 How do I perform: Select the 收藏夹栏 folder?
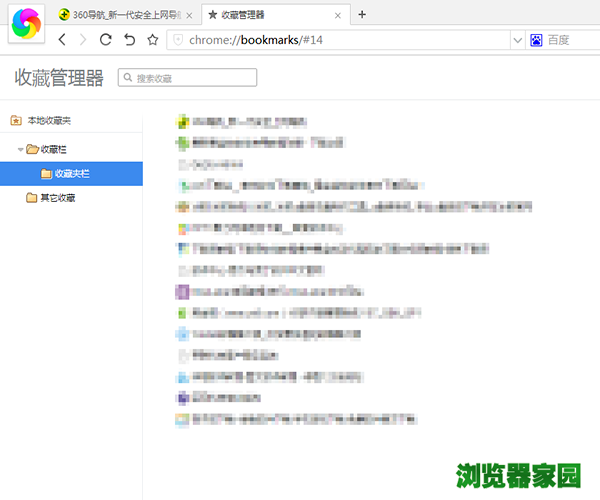point(73,173)
